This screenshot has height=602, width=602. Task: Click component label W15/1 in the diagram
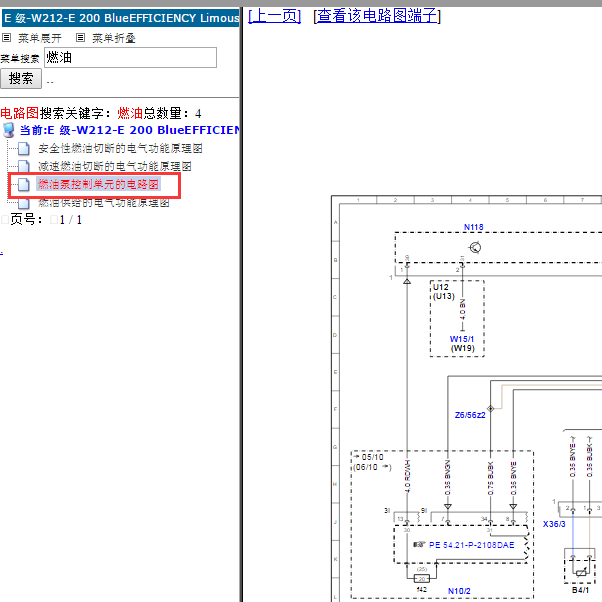pyautogui.click(x=462, y=339)
